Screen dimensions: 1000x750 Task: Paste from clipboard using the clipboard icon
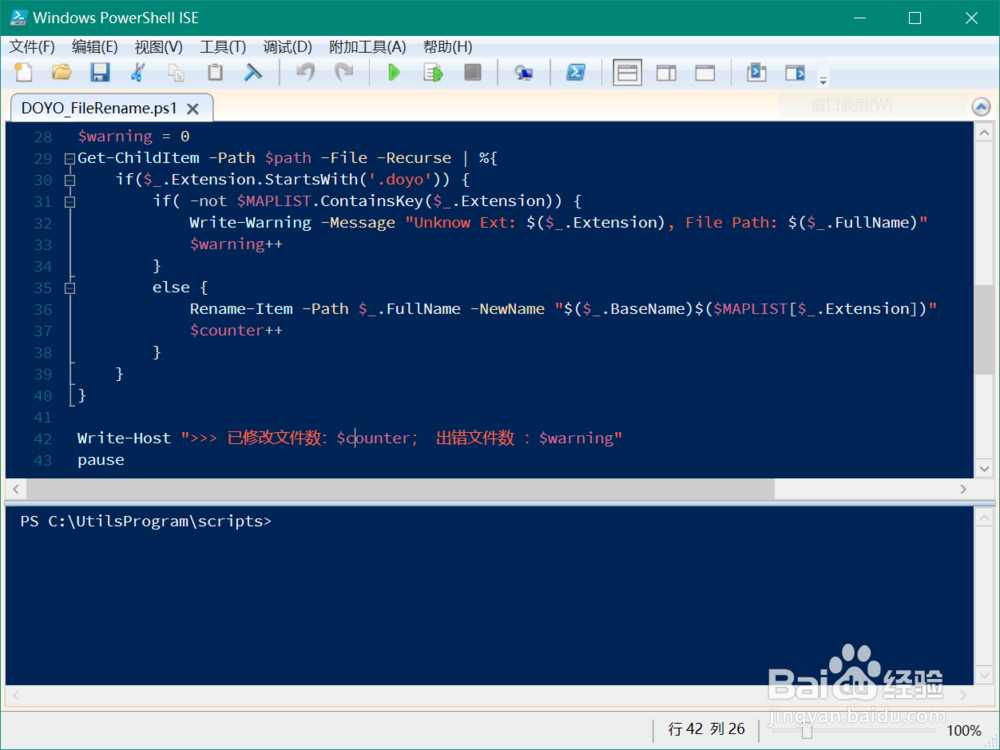click(x=216, y=73)
